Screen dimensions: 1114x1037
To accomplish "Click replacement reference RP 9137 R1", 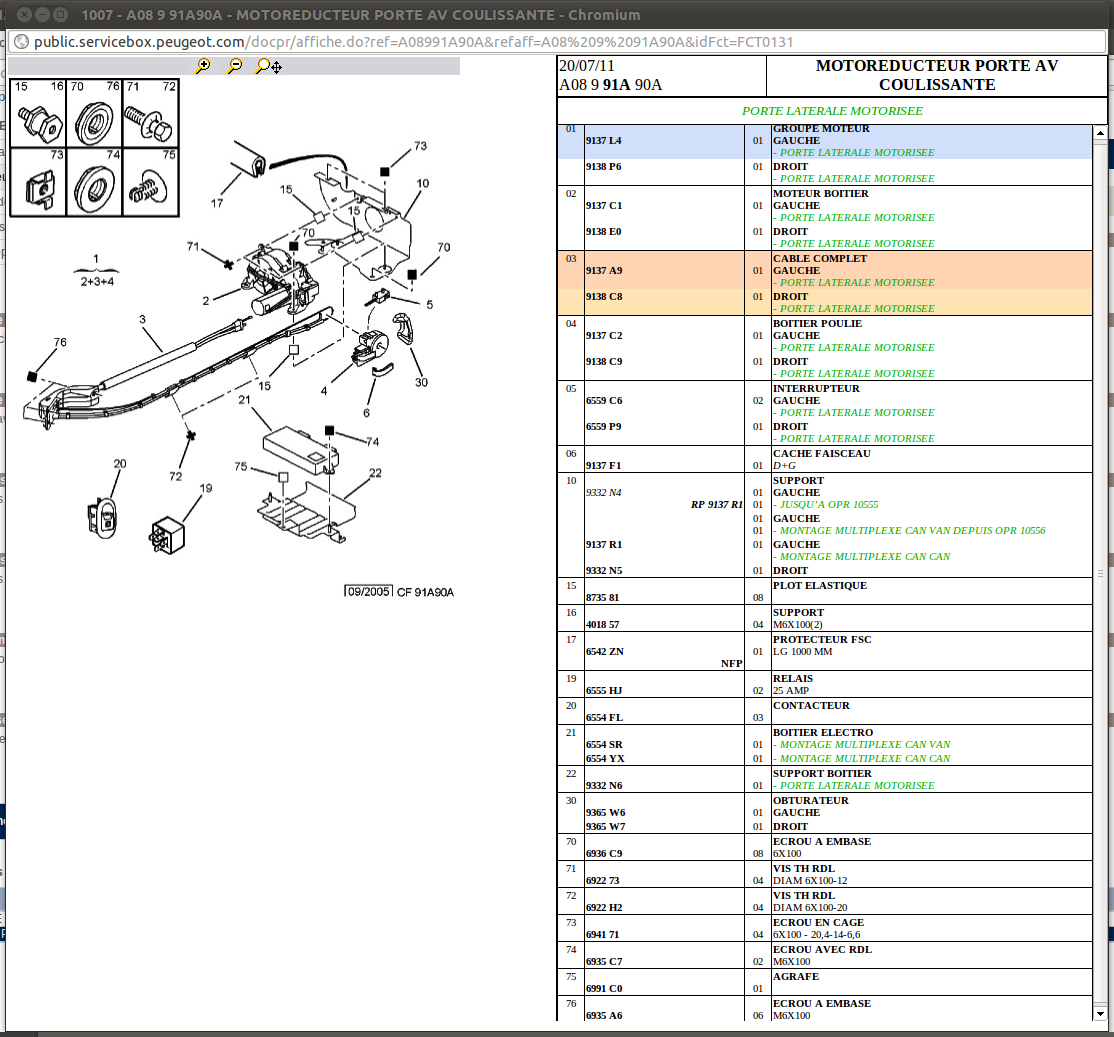I will pos(716,505).
